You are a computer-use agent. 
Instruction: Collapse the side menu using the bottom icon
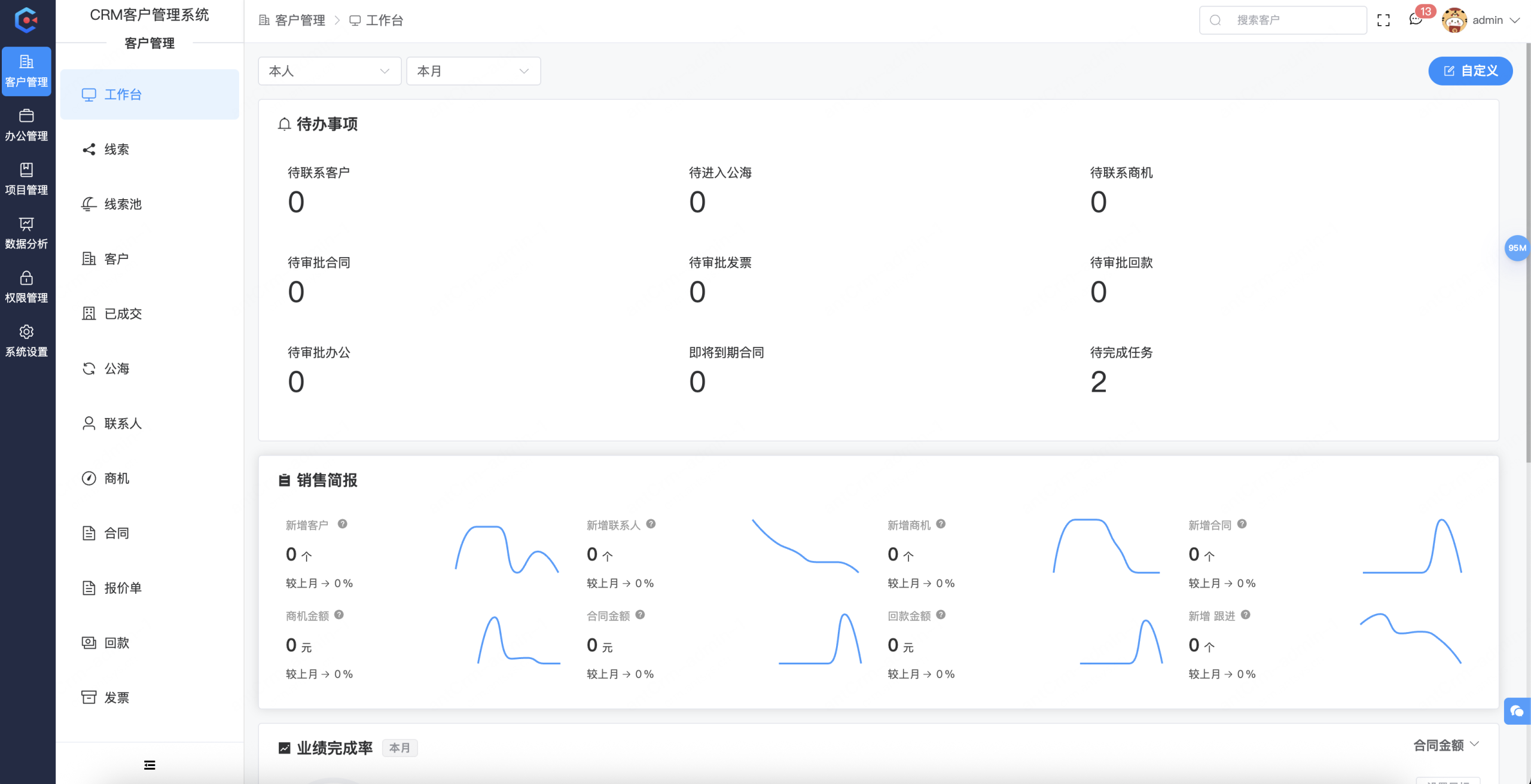tap(149, 764)
